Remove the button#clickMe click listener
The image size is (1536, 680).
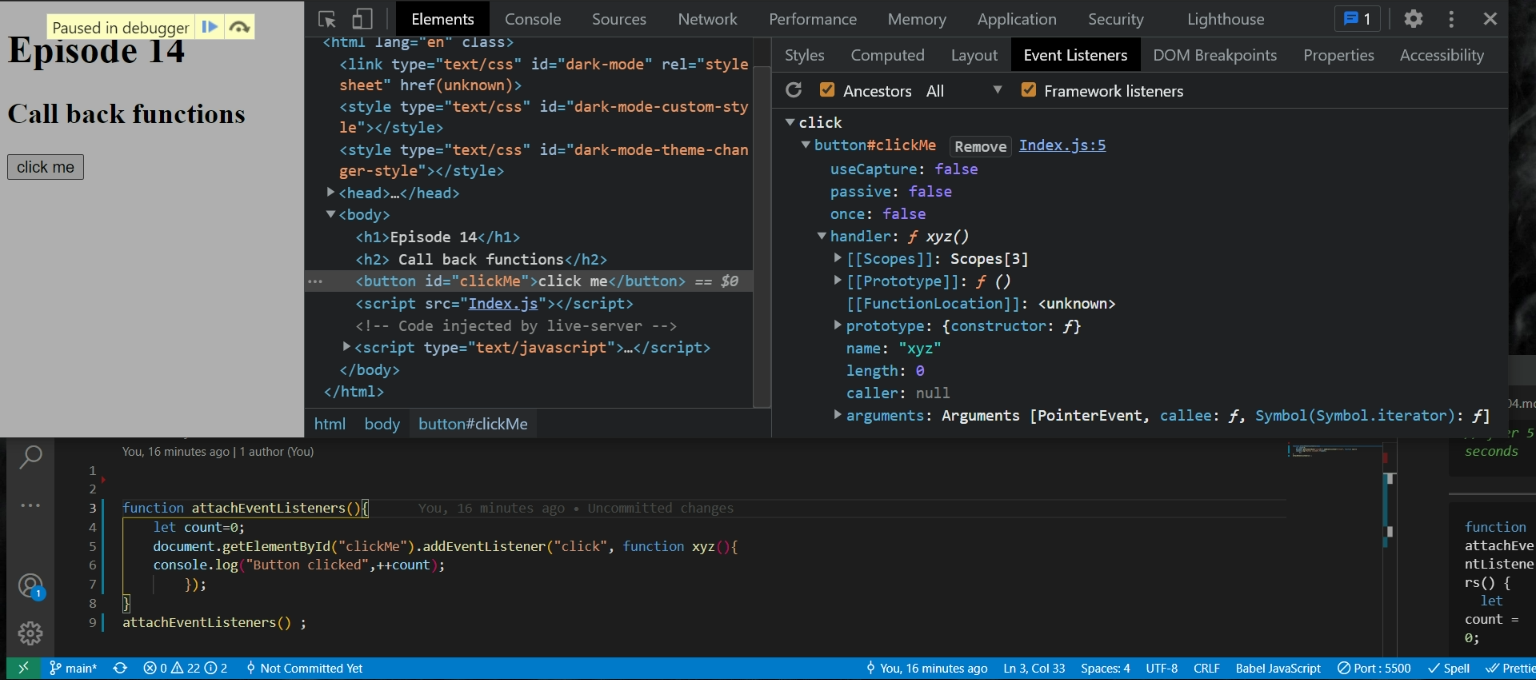[980, 146]
